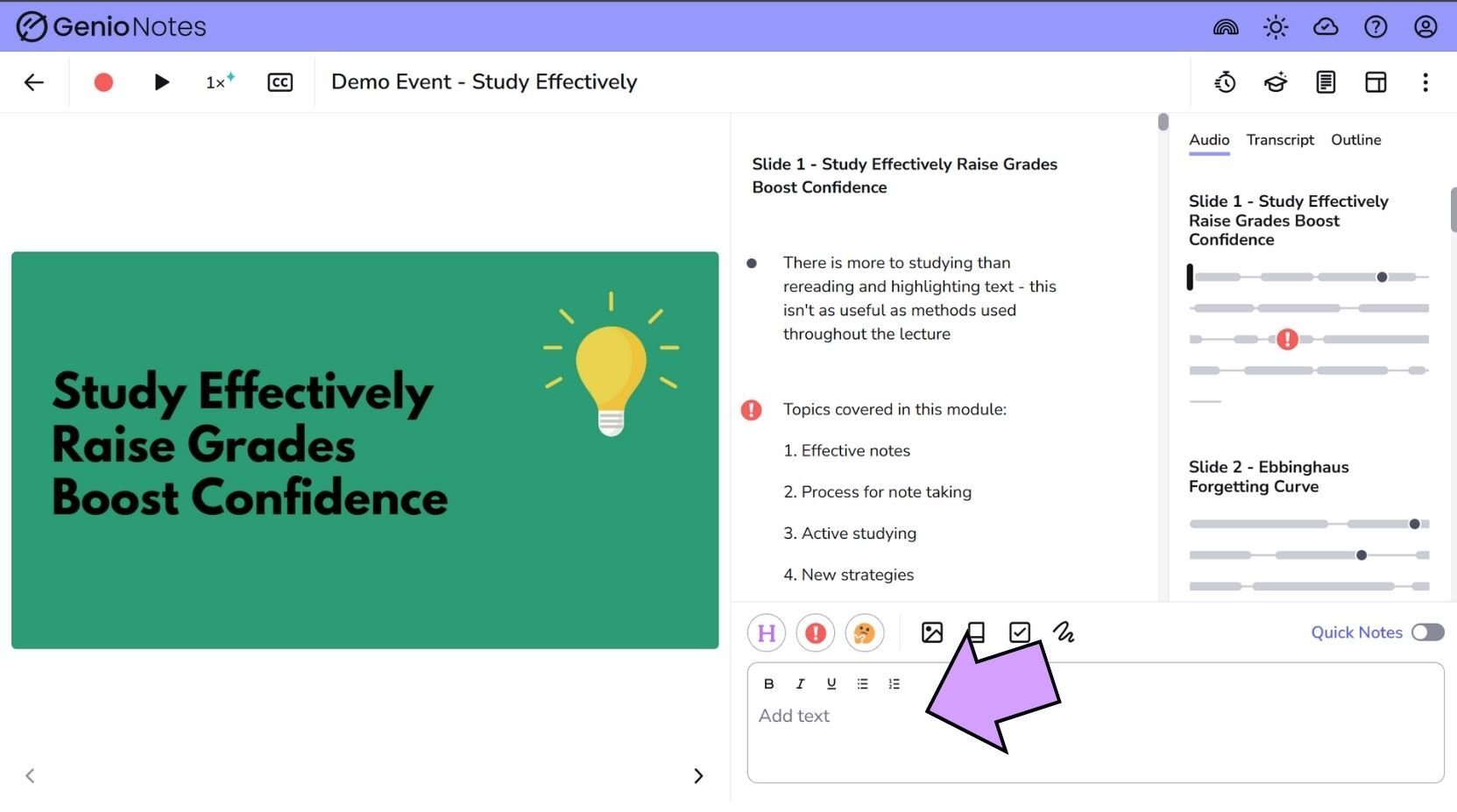1457x812 pixels.
Task: Open the document summary icon
Action: [1326, 81]
